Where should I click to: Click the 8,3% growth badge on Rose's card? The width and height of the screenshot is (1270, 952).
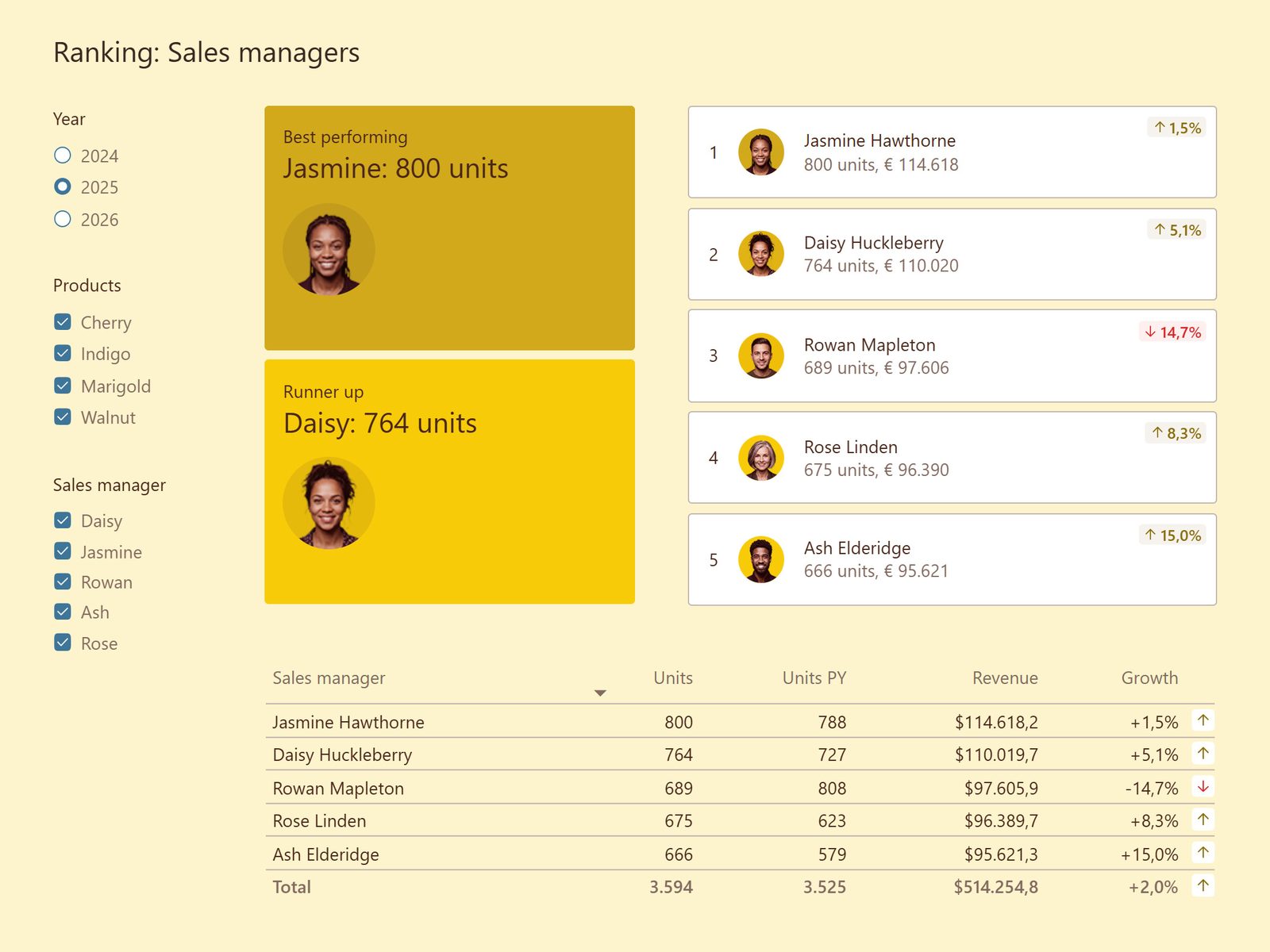coord(1176,433)
